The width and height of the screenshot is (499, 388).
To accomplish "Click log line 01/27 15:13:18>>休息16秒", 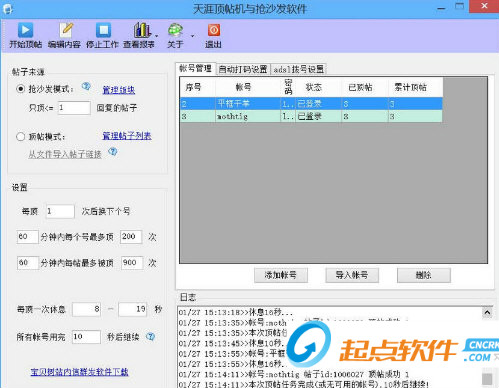I will pos(236,312).
